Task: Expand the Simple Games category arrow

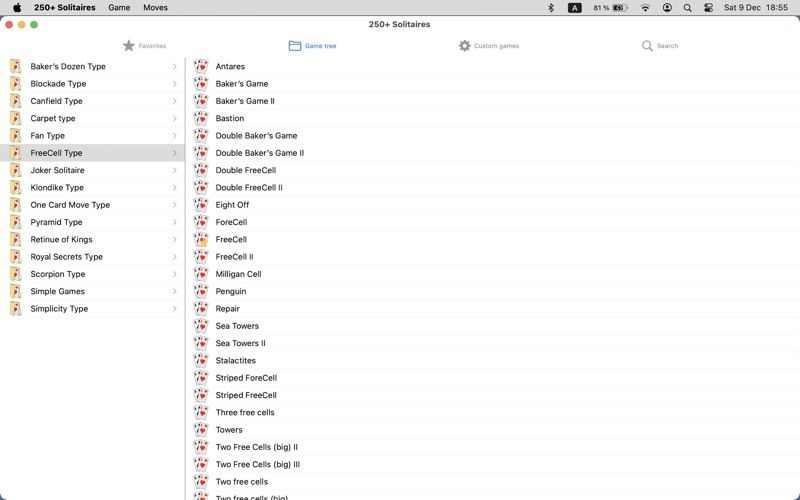Action: (174, 291)
